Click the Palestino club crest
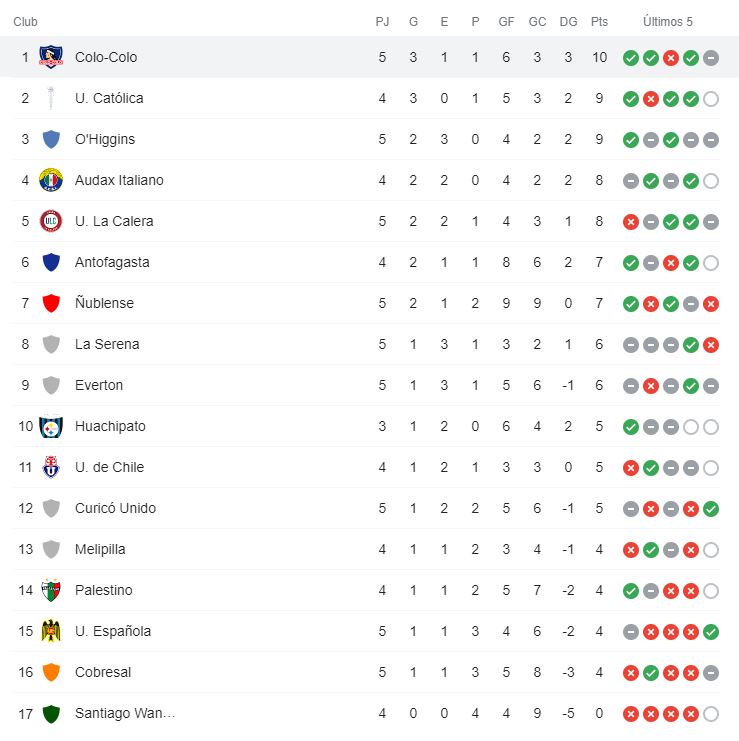Screen dimensions: 739x741 tap(51, 590)
